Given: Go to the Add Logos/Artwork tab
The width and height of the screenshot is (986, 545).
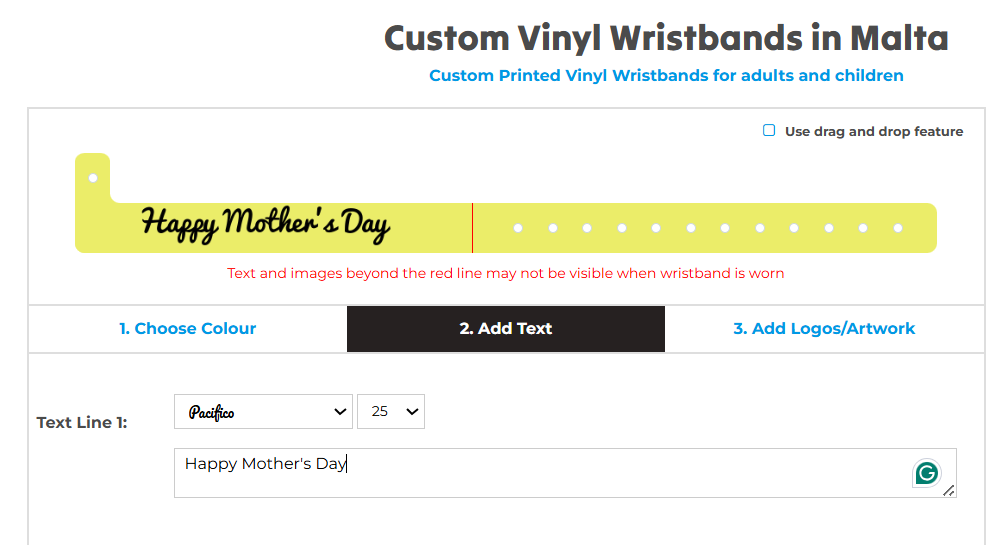Looking at the screenshot, I should click(x=824, y=328).
